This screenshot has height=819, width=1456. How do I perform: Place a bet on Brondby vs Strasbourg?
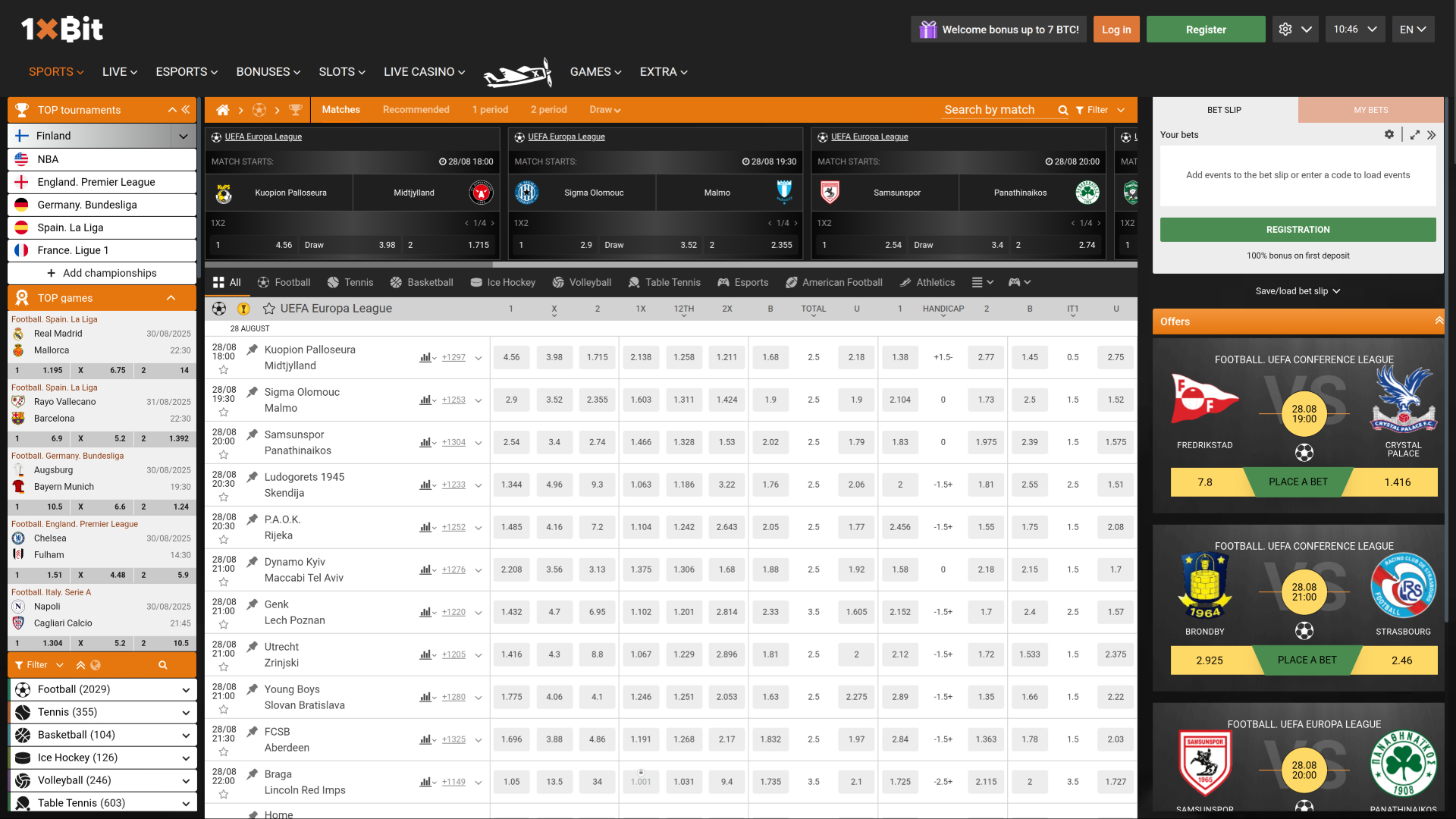(x=1306, y=660)
